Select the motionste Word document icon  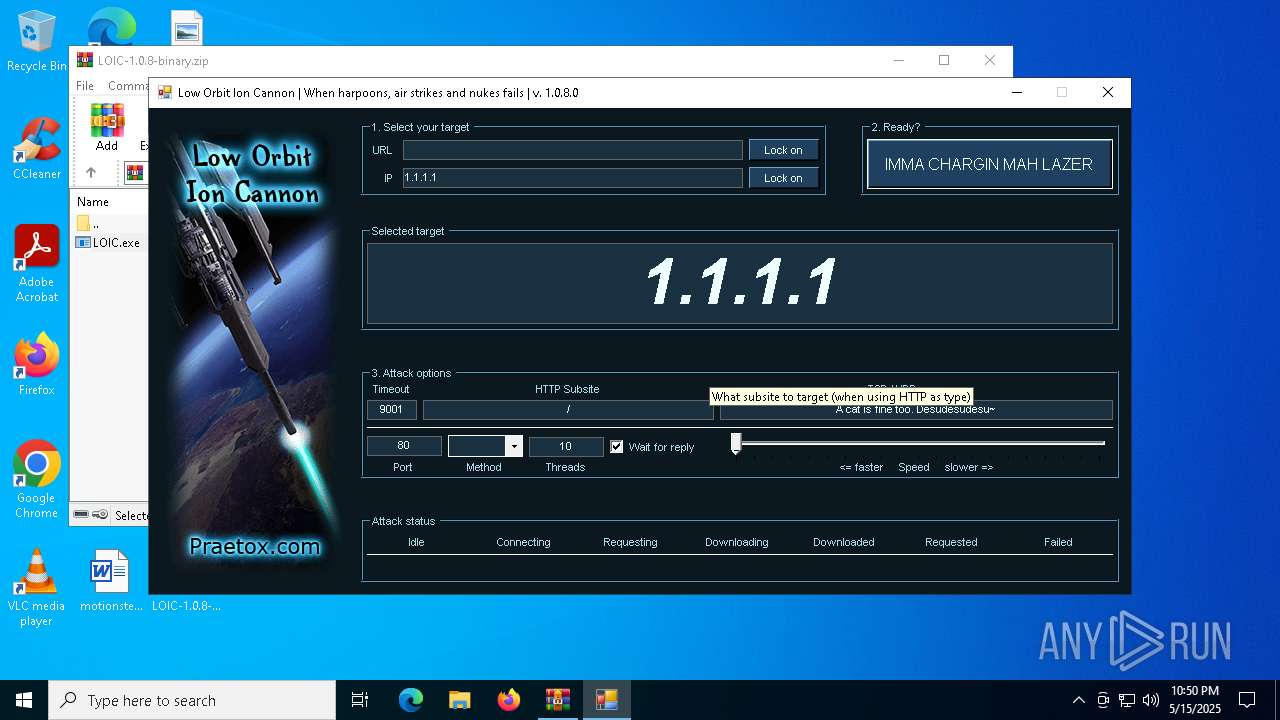(x=108, y=580)
